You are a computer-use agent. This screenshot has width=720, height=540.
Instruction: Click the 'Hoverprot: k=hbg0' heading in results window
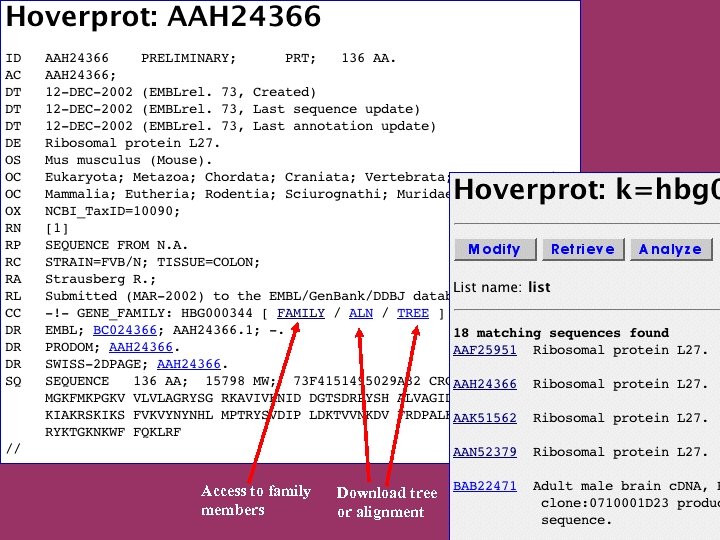[x=586, y=190]
